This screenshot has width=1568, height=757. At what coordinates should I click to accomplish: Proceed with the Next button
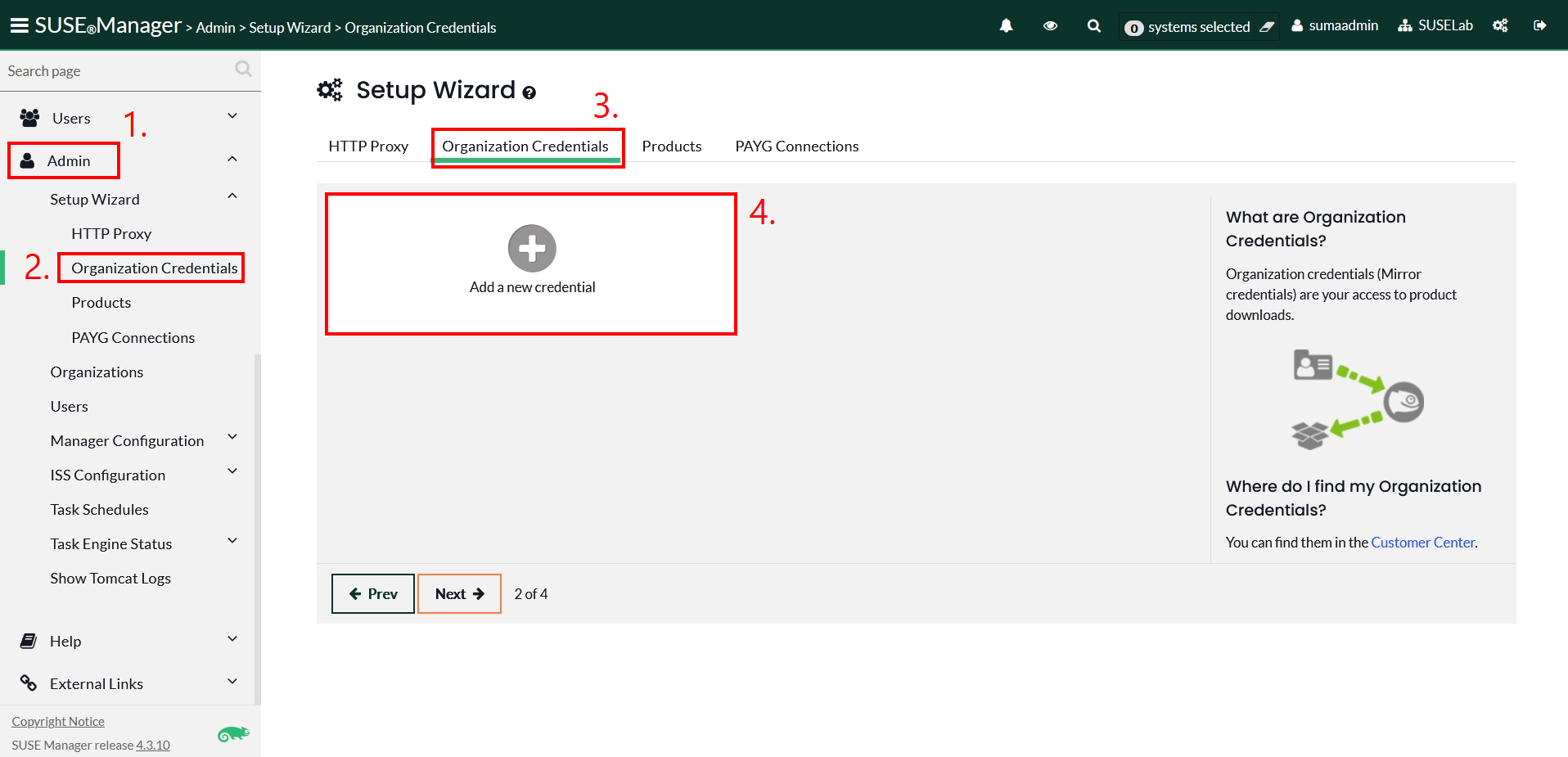pyautogui.click(x=459, y=594)
